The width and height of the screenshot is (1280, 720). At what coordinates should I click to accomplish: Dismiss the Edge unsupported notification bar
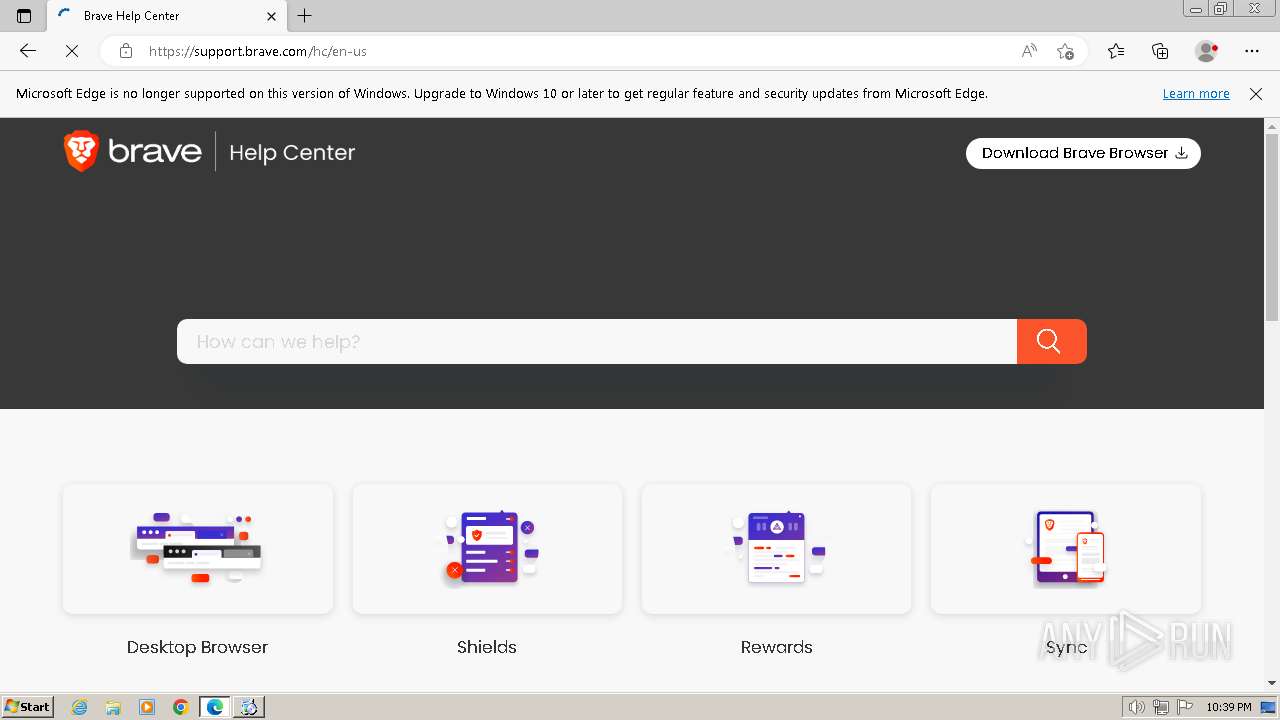point(1256,93)
